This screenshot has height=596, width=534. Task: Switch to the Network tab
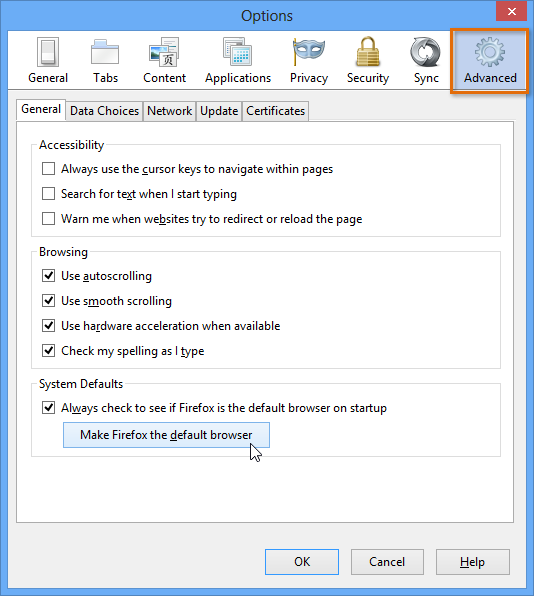click(x=170, y=111)
